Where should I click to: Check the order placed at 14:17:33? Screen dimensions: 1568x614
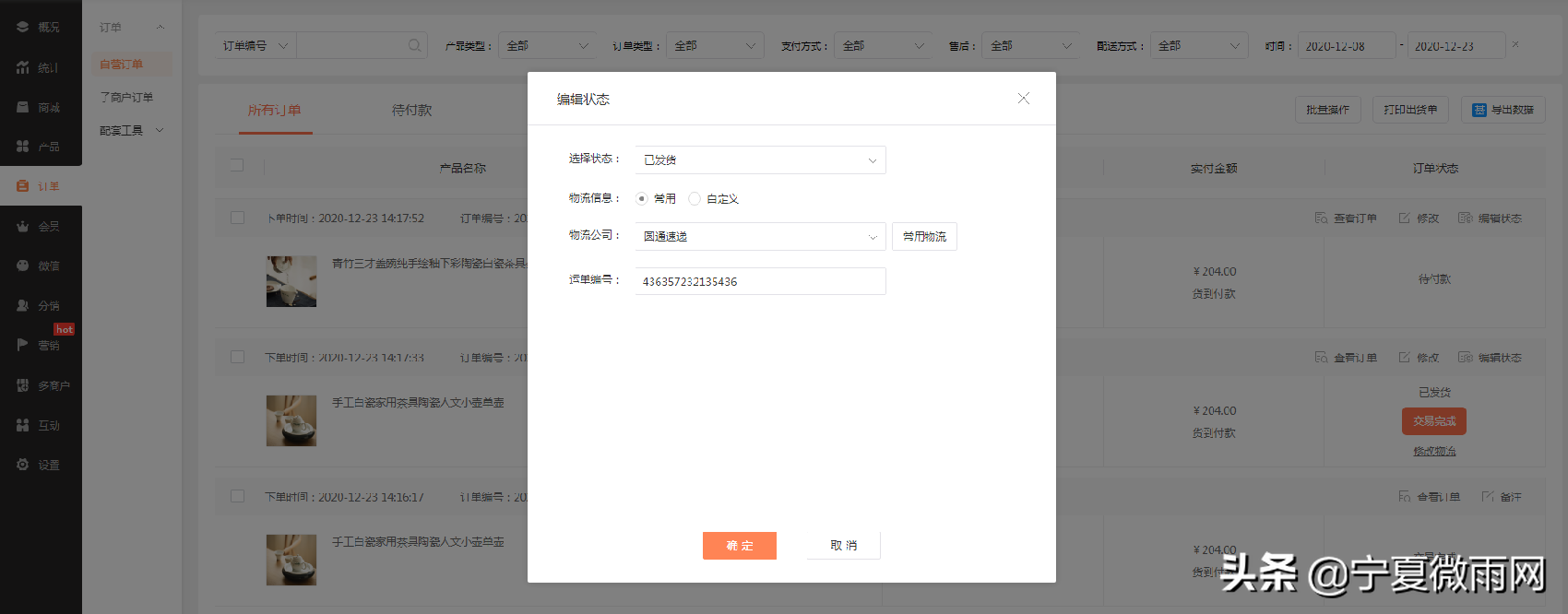tap(237, 357)
